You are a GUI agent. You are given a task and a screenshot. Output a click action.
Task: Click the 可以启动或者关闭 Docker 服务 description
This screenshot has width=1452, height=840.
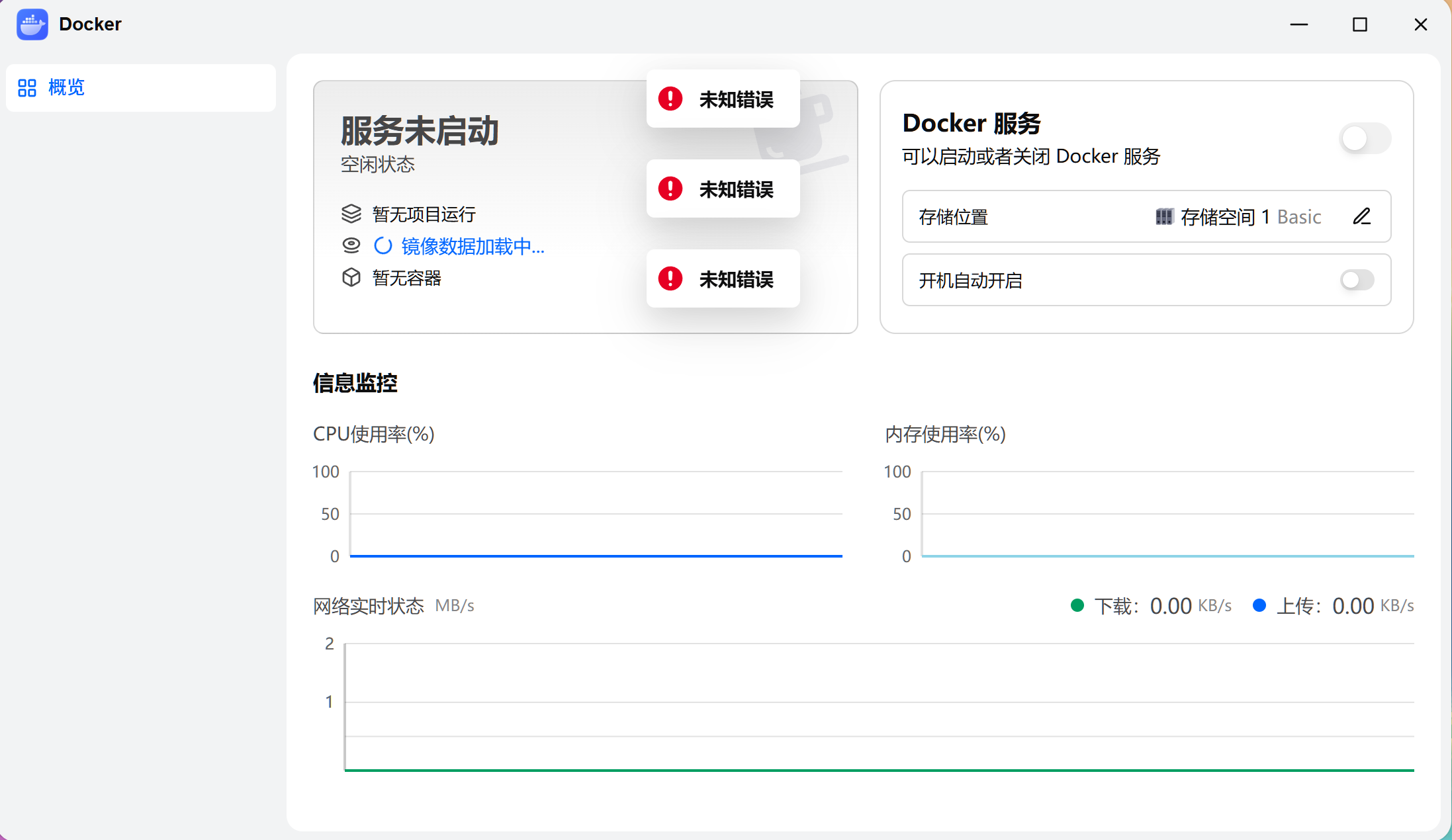(x=1031, y=156)
